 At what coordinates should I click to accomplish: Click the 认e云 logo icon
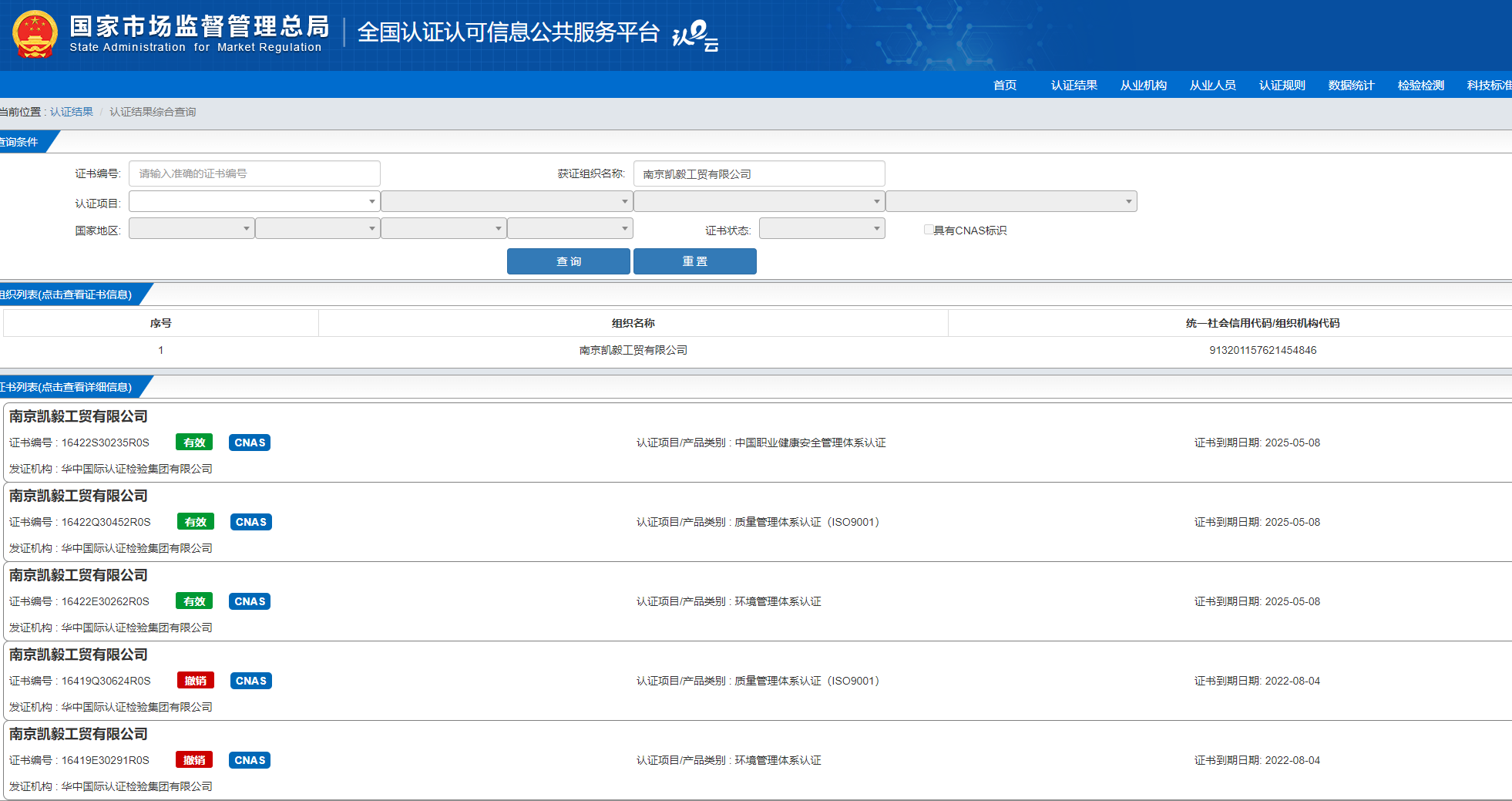694,35
